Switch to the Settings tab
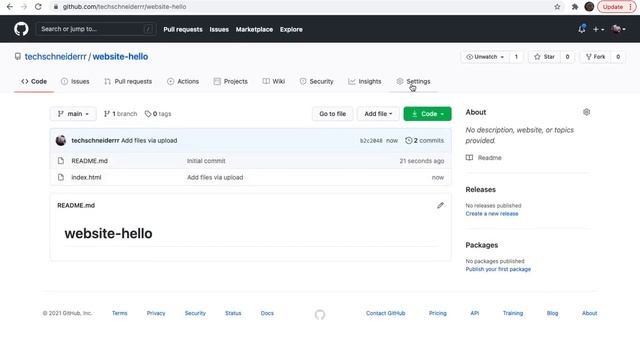The width and height of the screenshot is (640, 360). [413, 81]
